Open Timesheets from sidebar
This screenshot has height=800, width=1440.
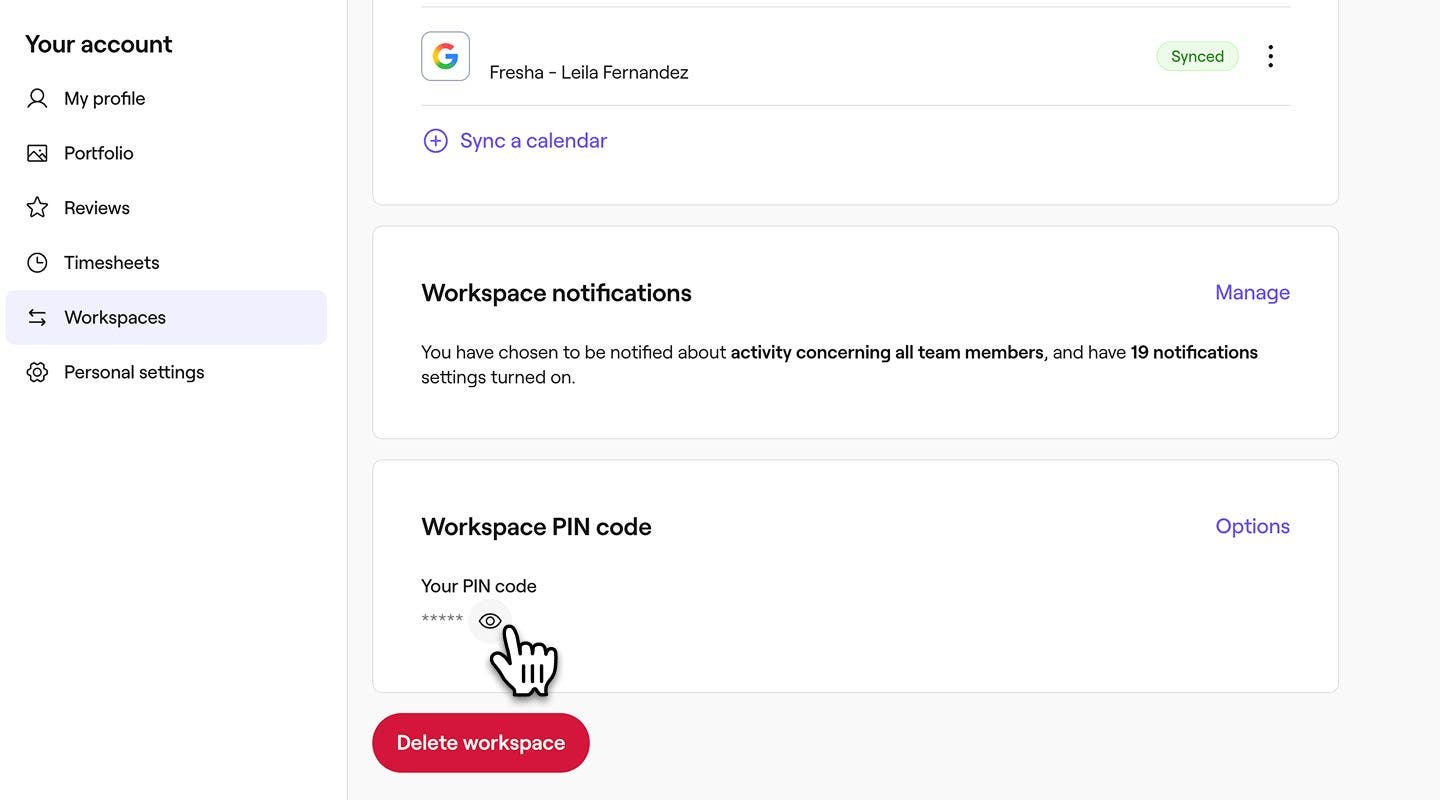pyautogui.click(x=111, y=262)
